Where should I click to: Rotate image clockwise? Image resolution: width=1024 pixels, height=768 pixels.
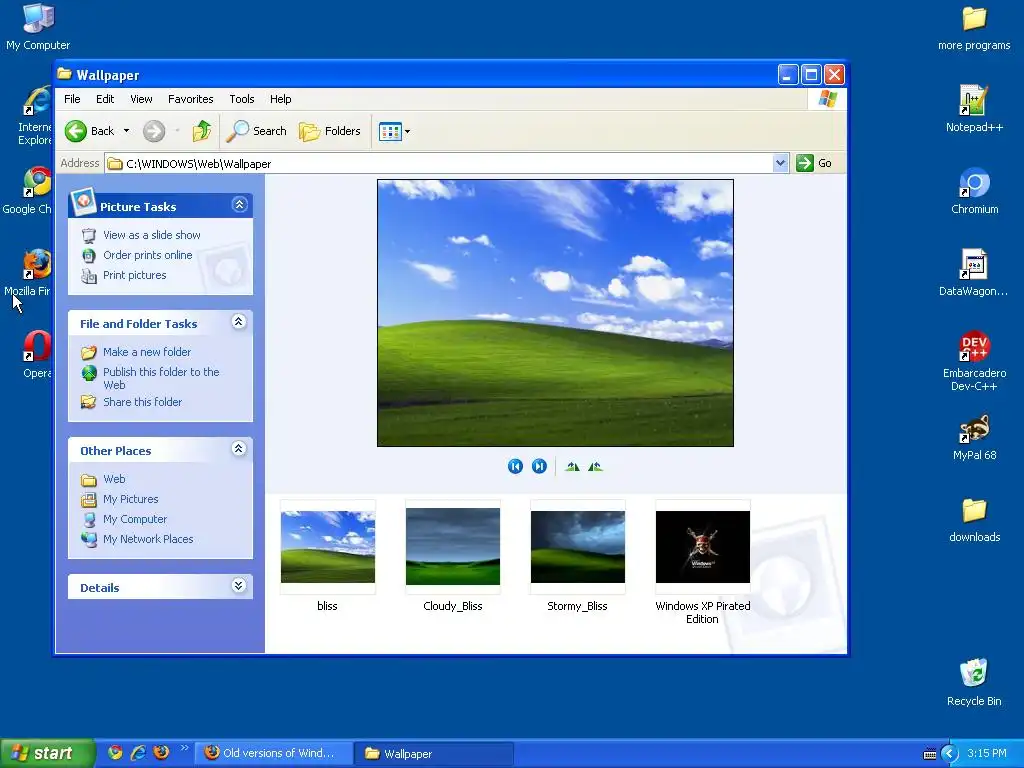[573, 466]
